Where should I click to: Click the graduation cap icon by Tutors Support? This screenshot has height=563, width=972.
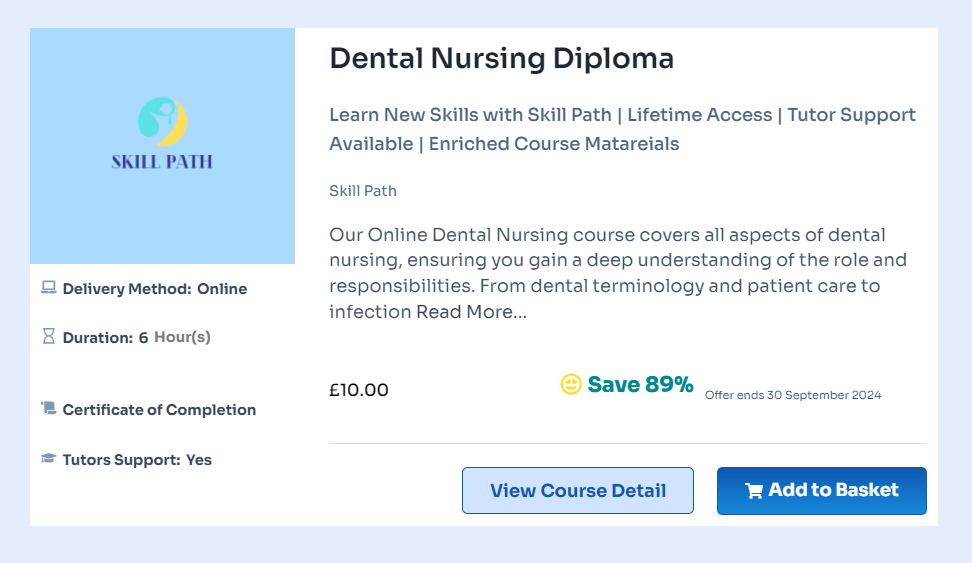[48, 459]
